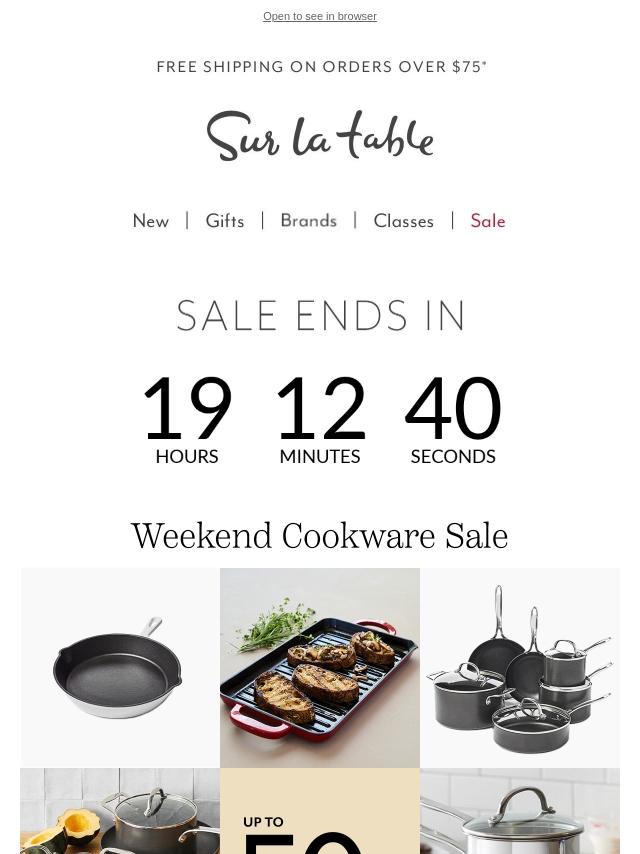Click the free shipping over $75 banner
Image resolution: width=640 pixels, height=854 pixels.
pos(321,66)
